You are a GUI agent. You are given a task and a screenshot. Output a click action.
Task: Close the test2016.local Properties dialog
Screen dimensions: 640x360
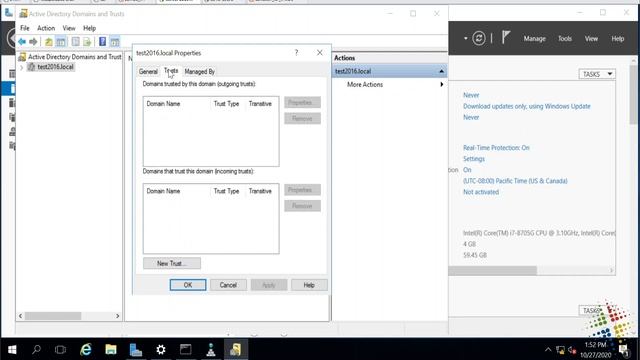click(x=320, y=53)
